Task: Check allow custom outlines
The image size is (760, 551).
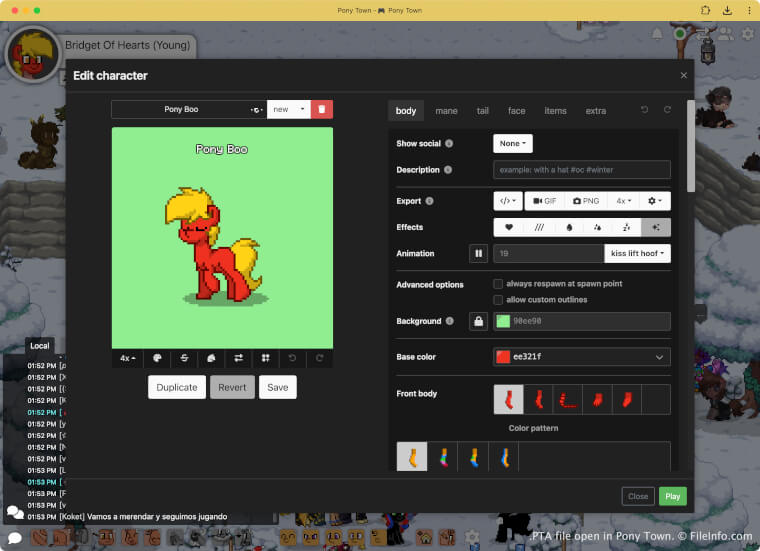Action: point(499,300)
